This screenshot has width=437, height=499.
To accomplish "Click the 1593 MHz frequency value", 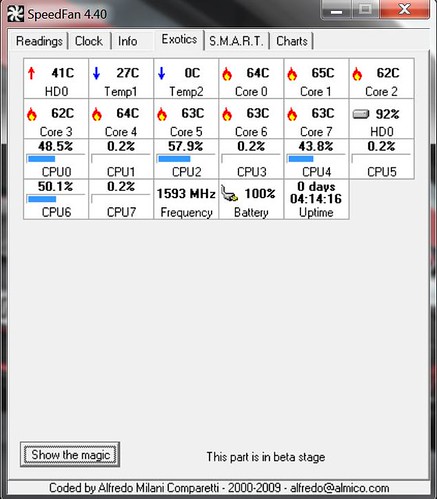I will [186, 194].
